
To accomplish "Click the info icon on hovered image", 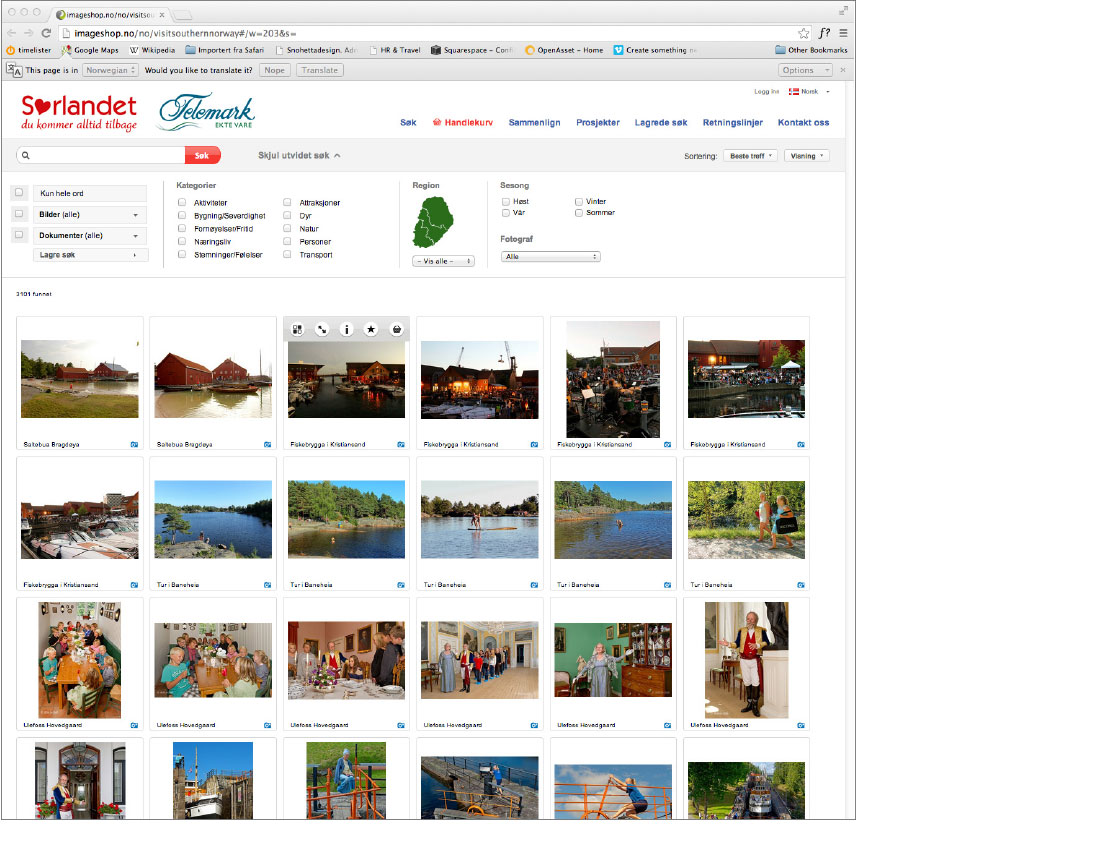I will click(x=347, y=329).
